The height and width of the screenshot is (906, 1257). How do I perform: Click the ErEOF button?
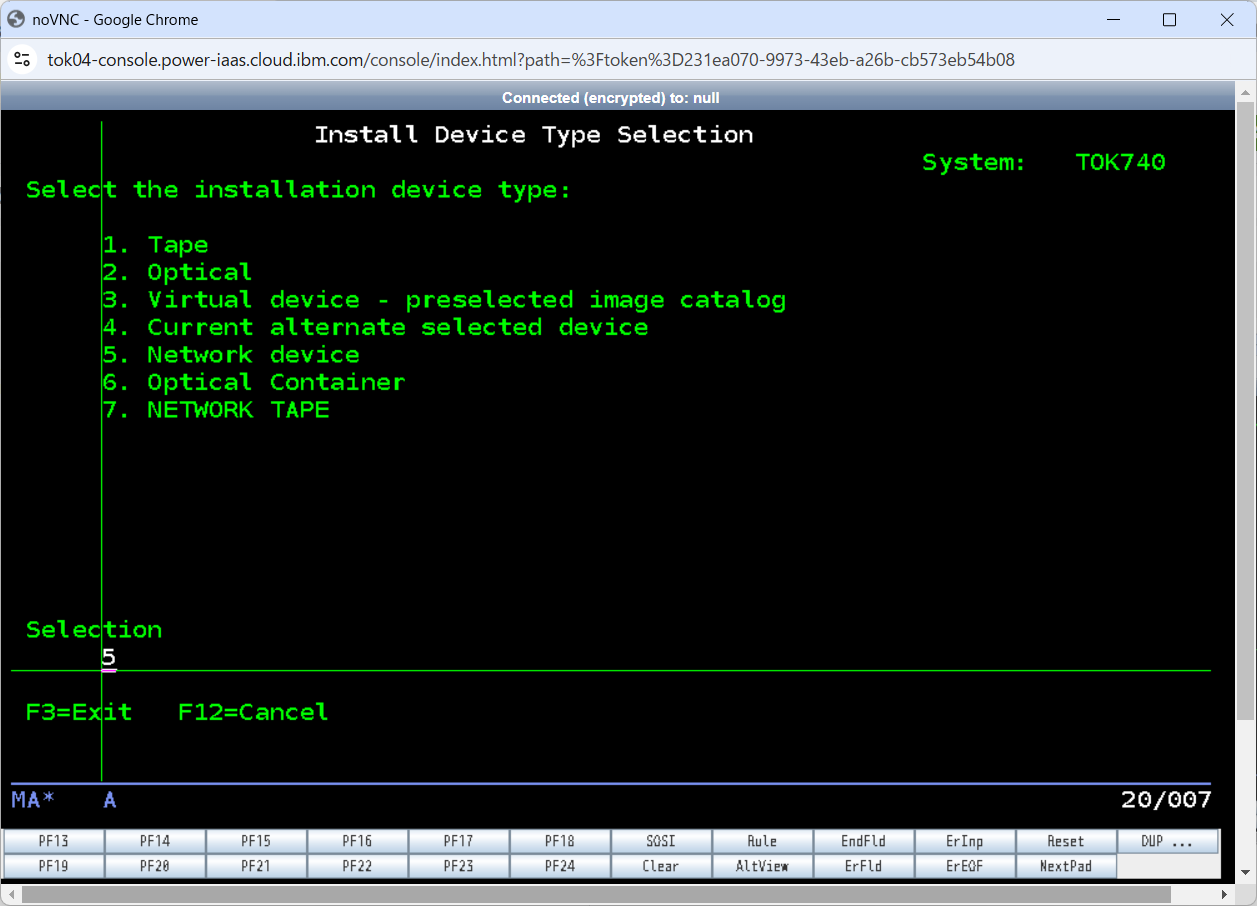click(x=965, y=866)
